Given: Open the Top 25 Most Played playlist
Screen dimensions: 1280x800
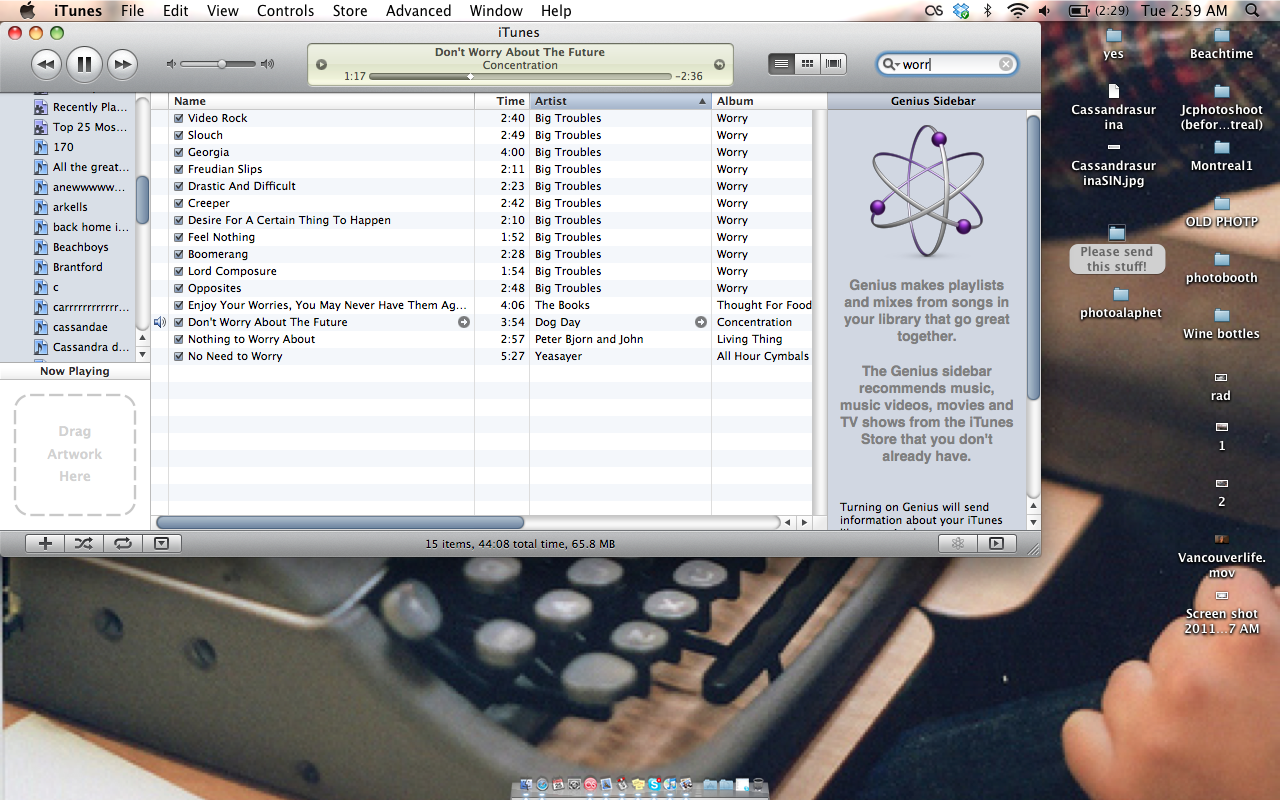Looking at the screenshot, I should tap(80, 127).
